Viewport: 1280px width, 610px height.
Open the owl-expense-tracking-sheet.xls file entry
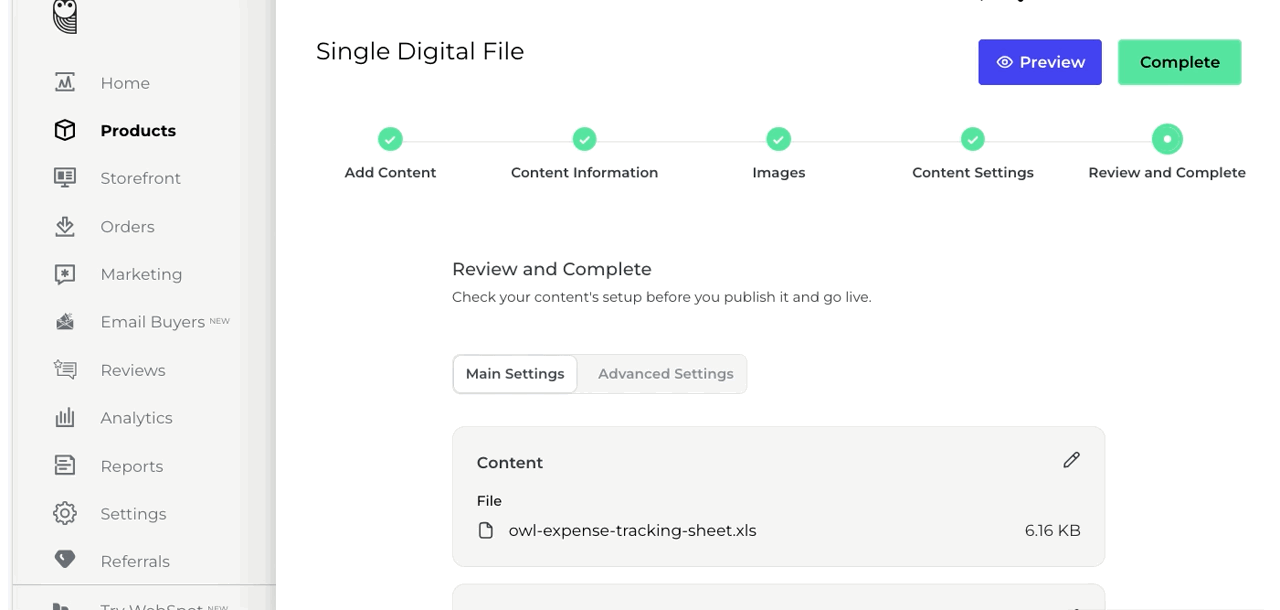pos(632,531)
